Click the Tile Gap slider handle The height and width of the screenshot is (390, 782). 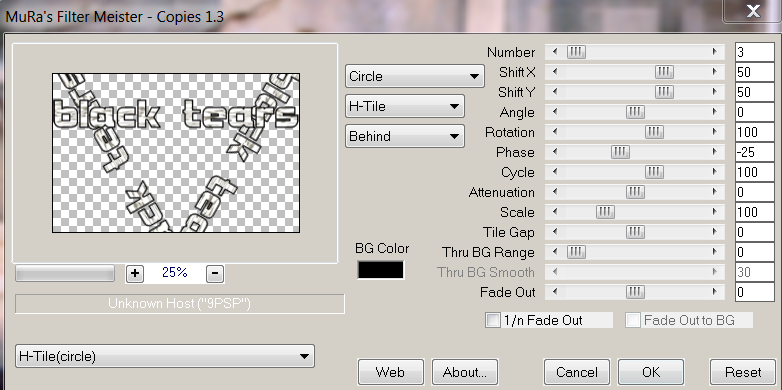click(635, 232)
